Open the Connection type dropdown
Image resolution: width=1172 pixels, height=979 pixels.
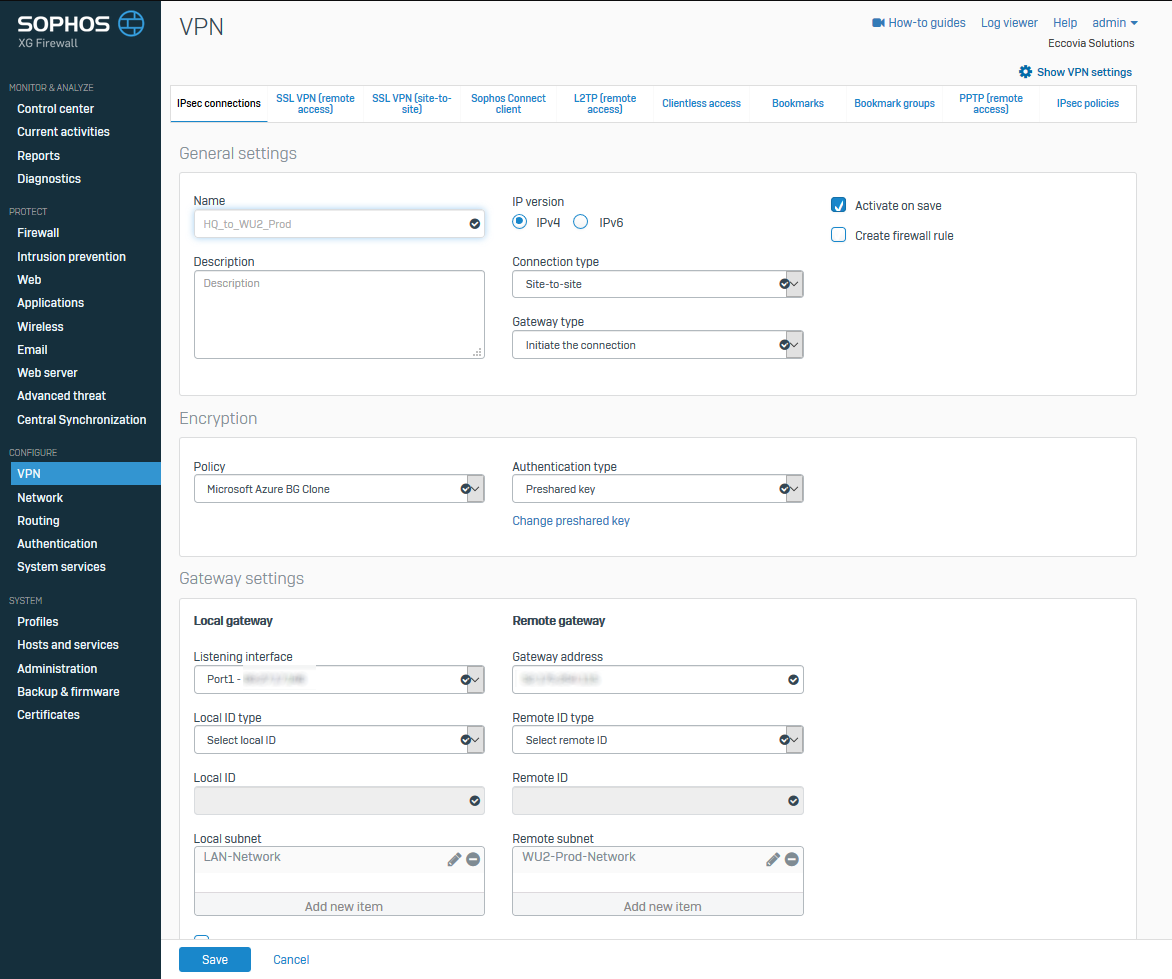tap(657, 284)
